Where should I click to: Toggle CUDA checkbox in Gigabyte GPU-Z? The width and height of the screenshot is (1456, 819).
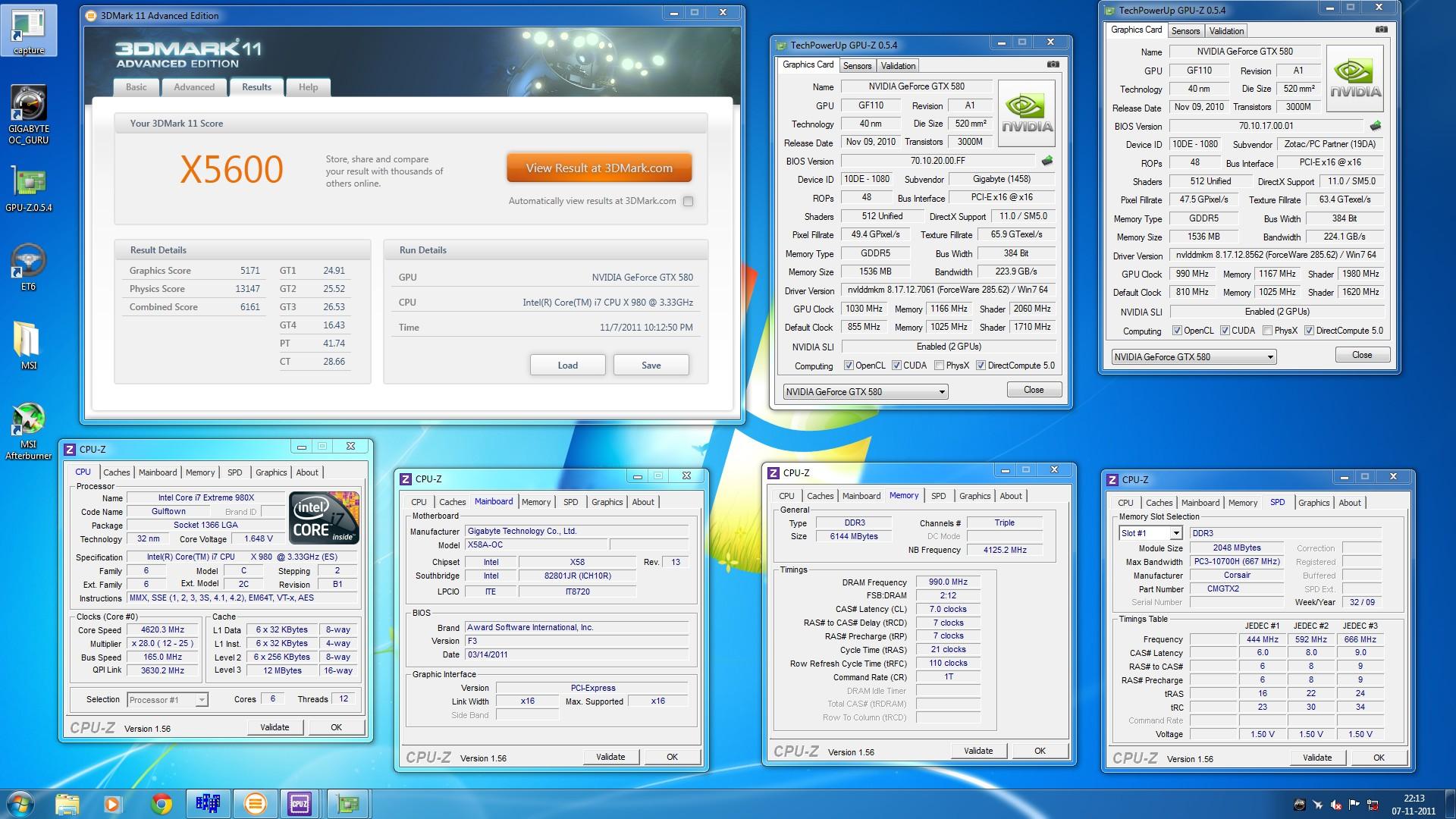tap(896, 366)
